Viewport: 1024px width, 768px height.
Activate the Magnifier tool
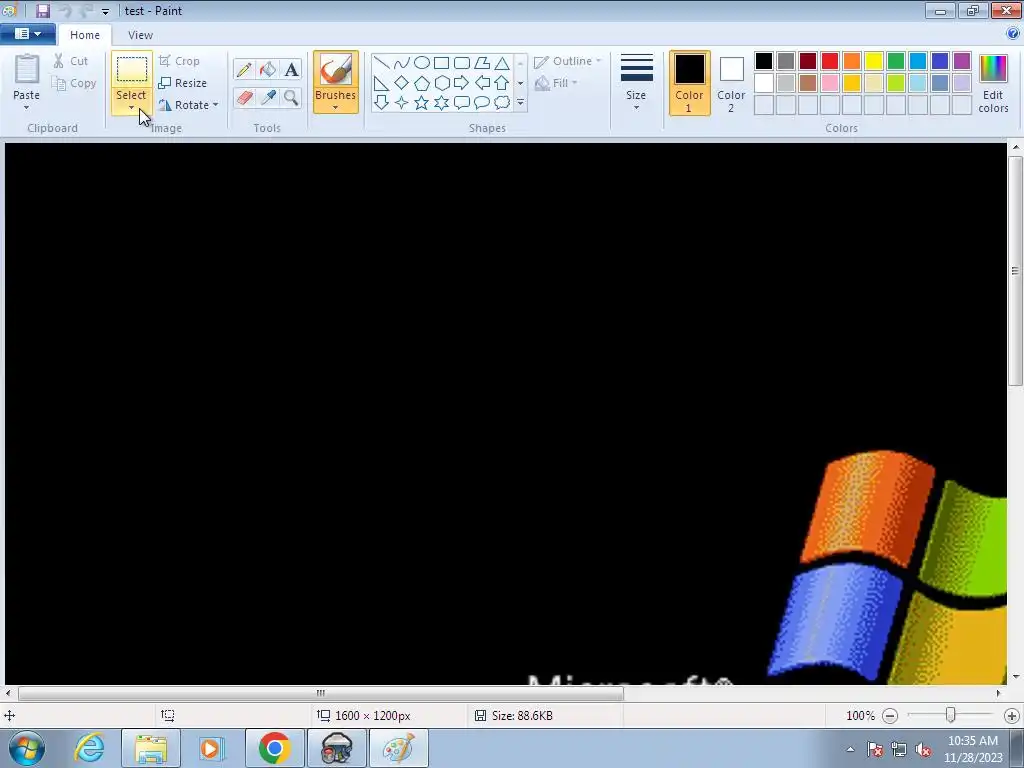click(x=291, y=98)
